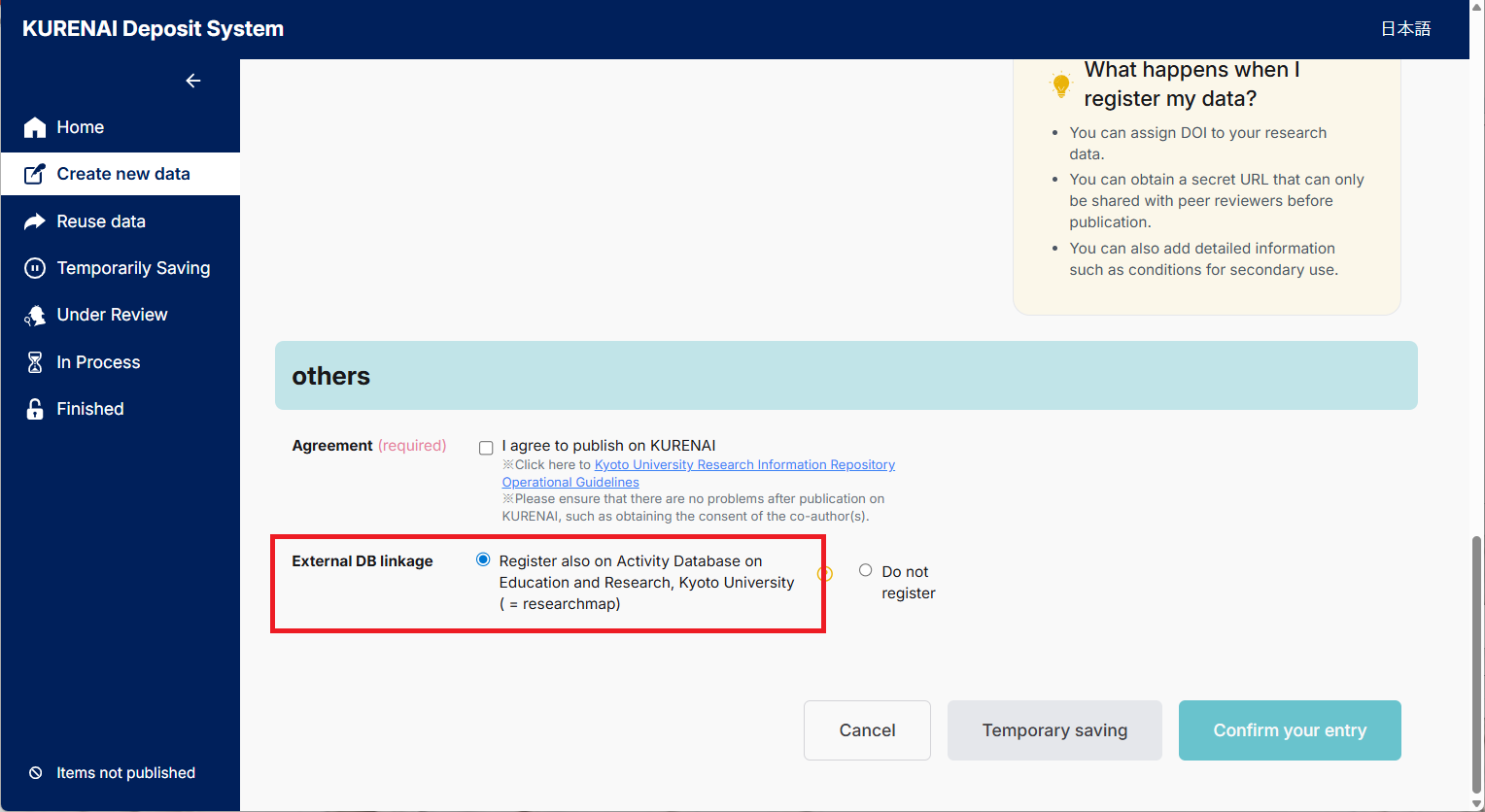This screenshot has height=812, width=1485.
Task: Check the 'I agree to publish on KURENAI' box
Action: pos(486,448)
